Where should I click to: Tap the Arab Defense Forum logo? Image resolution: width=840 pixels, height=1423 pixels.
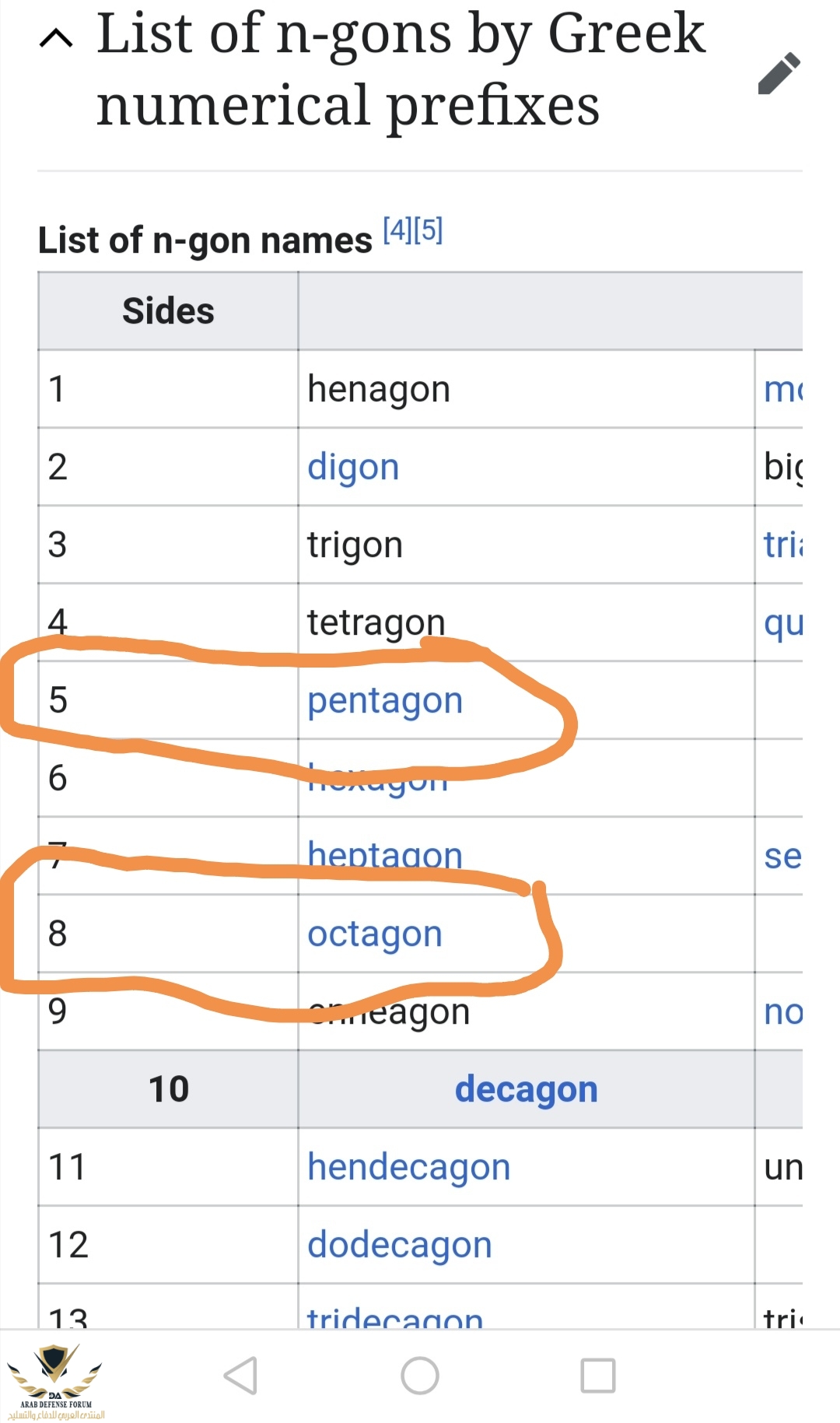55,1381
